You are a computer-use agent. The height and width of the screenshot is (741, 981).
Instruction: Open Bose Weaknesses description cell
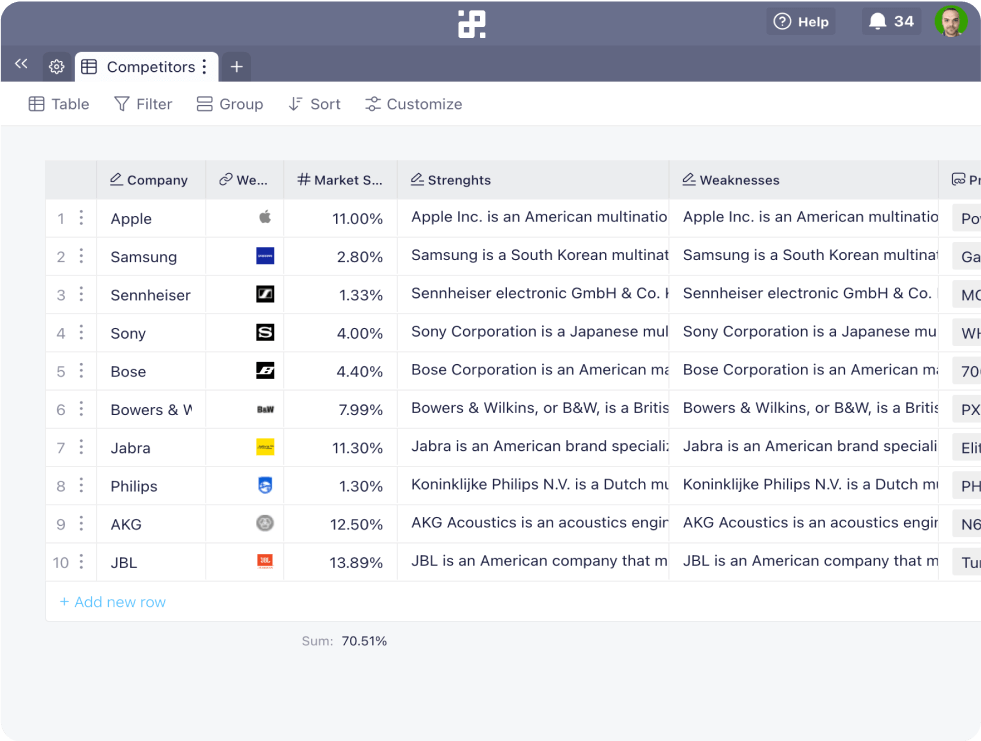coord(804,371)
